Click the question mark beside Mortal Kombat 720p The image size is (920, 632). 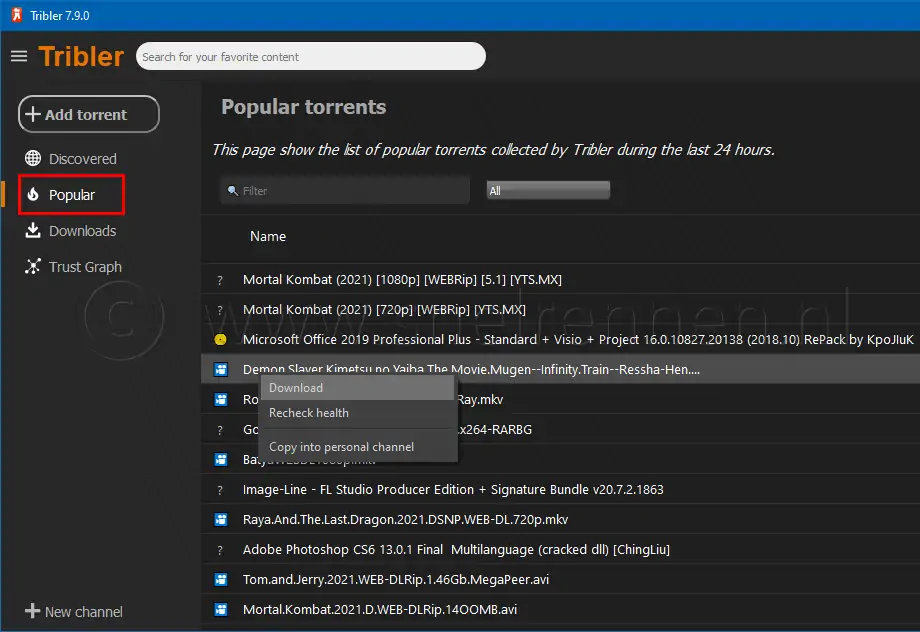pos(220,310)
